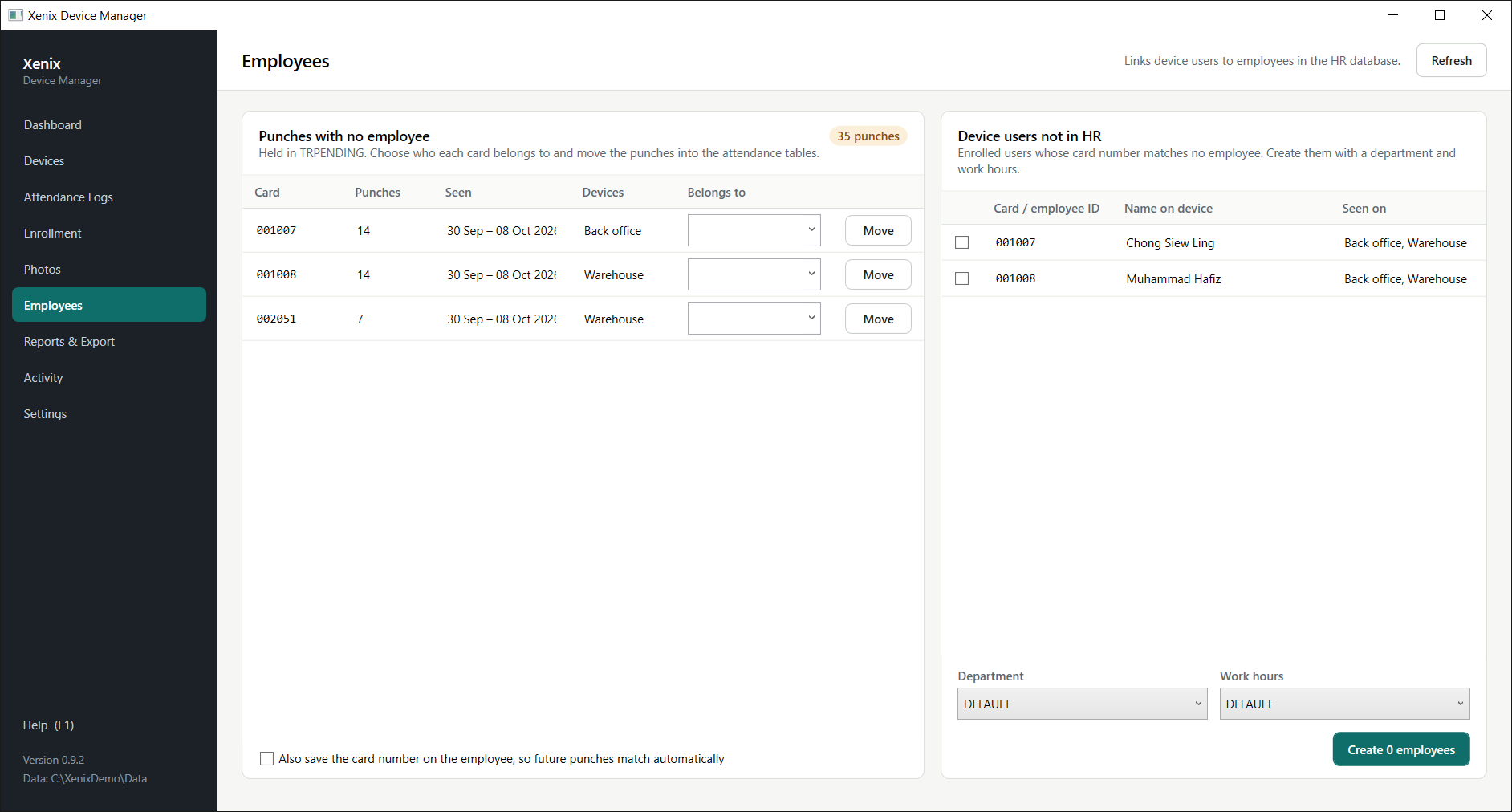Close the Xenix Device Manager window
Screen dimensions: 1512x812
(x=1486, y=15)
